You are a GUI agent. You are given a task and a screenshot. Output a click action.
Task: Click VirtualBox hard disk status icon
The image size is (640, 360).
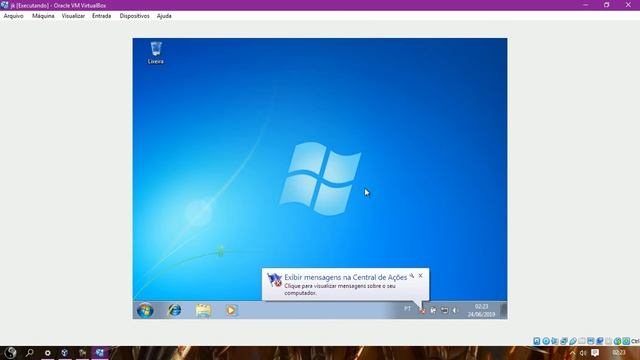536,341
